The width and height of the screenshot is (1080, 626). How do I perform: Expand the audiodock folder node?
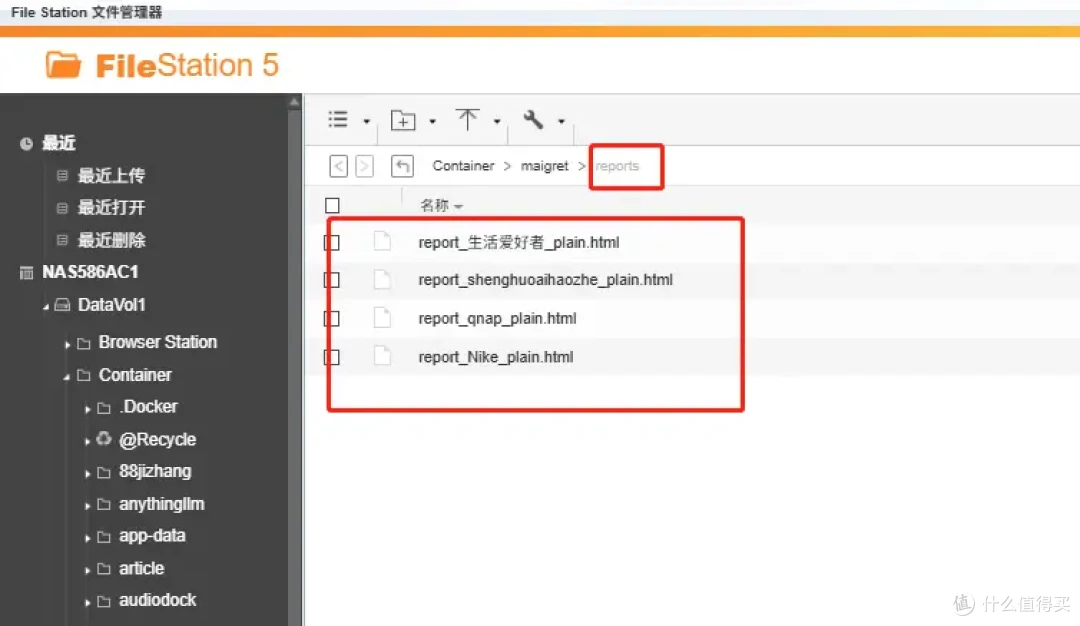point(87,603)
